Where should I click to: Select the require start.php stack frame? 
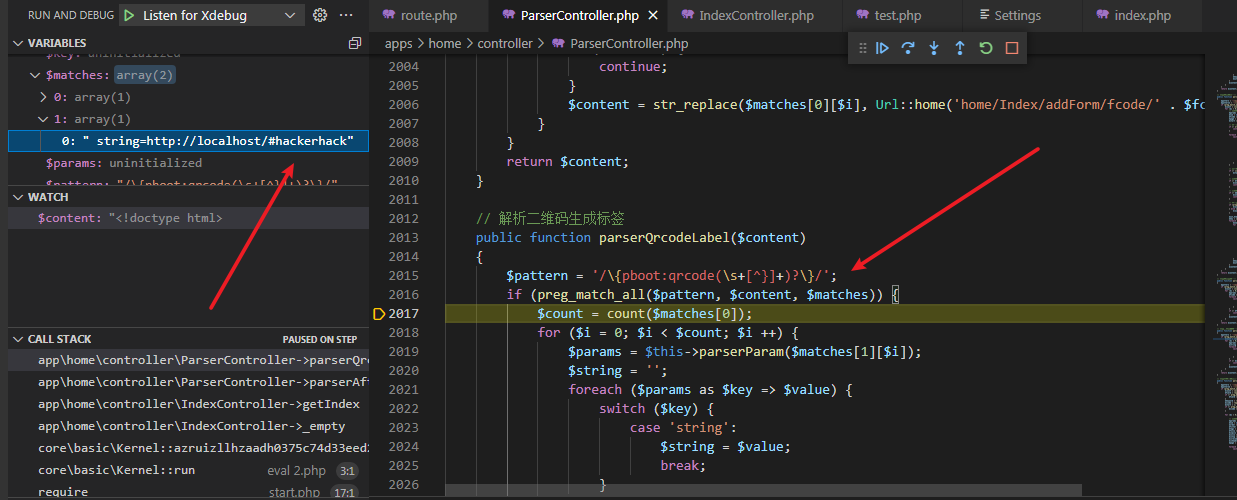188,491
